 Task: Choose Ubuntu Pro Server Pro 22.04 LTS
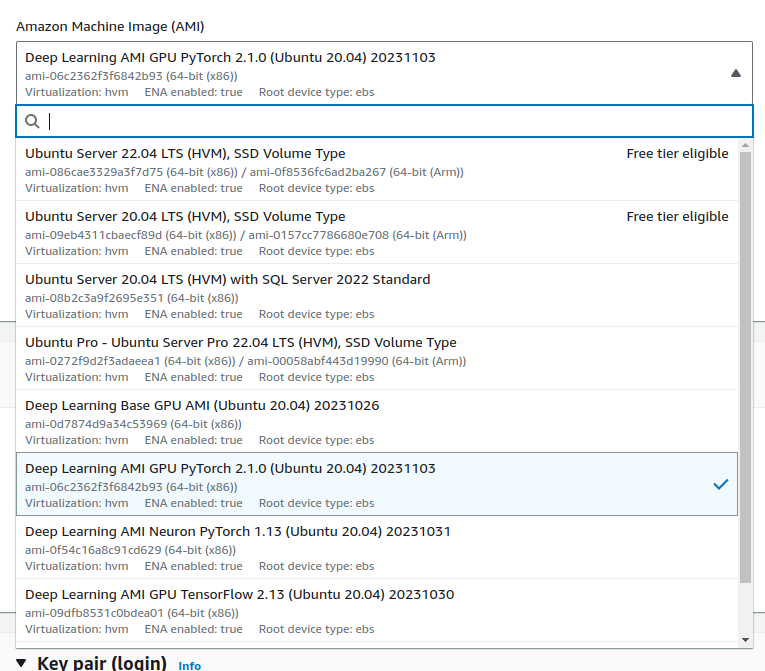coord(377,358)
